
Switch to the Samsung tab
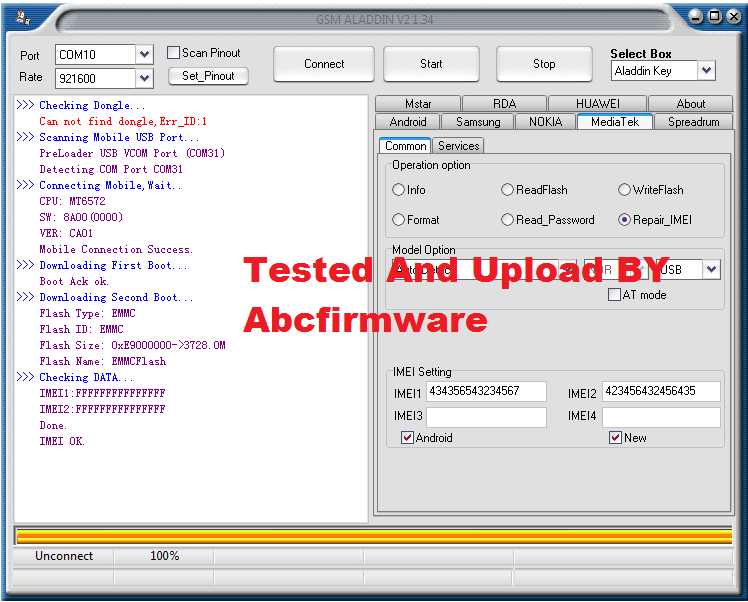pos(478,122)
